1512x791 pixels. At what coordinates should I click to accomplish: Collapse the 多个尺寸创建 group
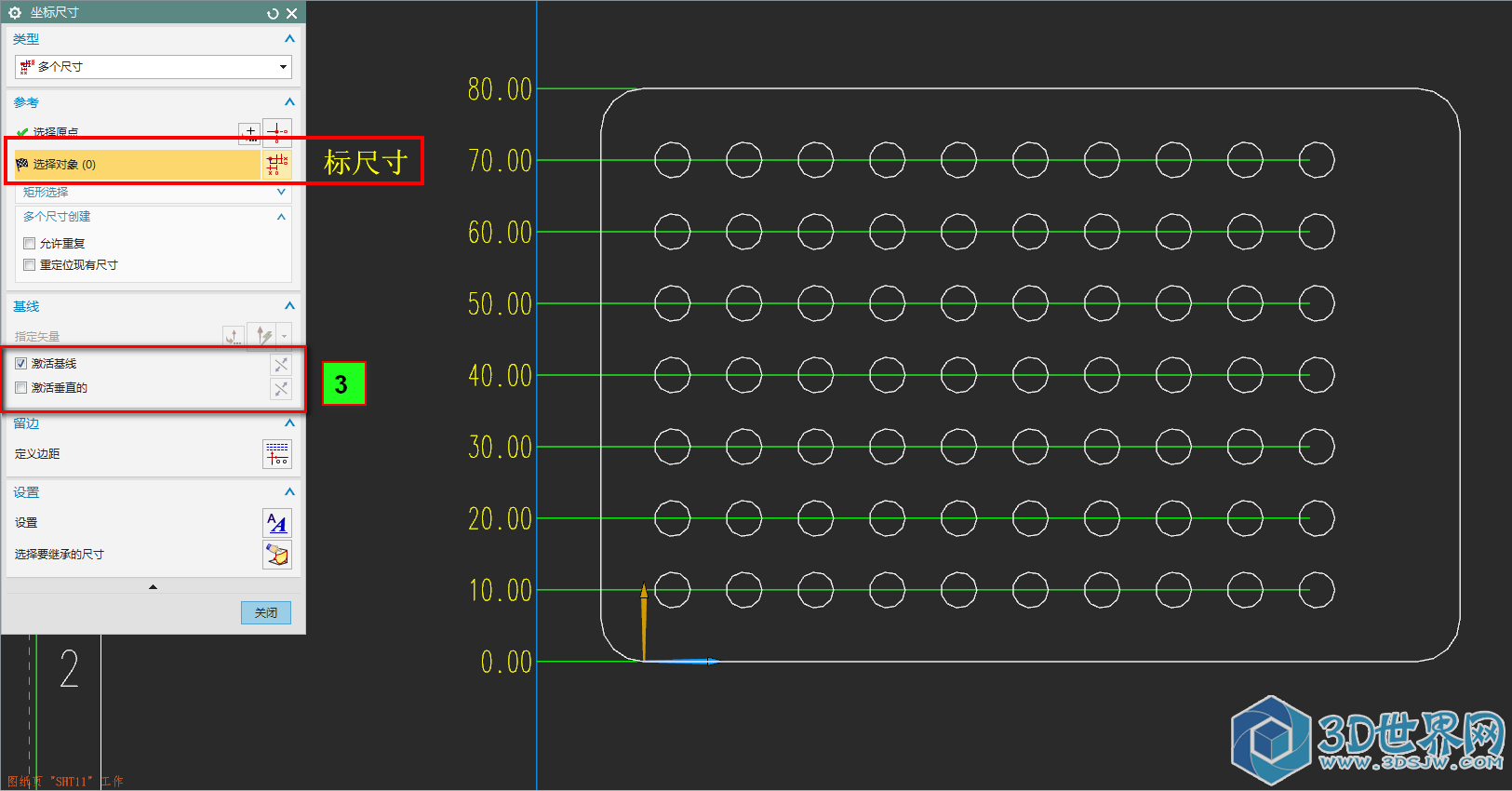[x=281, y=217]
